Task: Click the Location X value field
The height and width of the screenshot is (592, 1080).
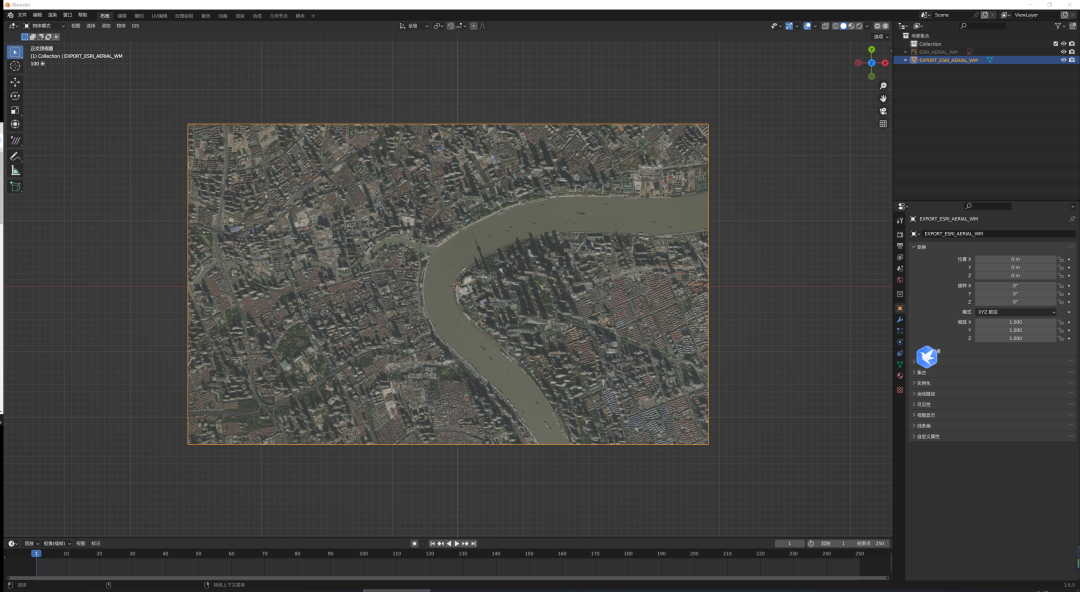Action: coord(1015,259)
